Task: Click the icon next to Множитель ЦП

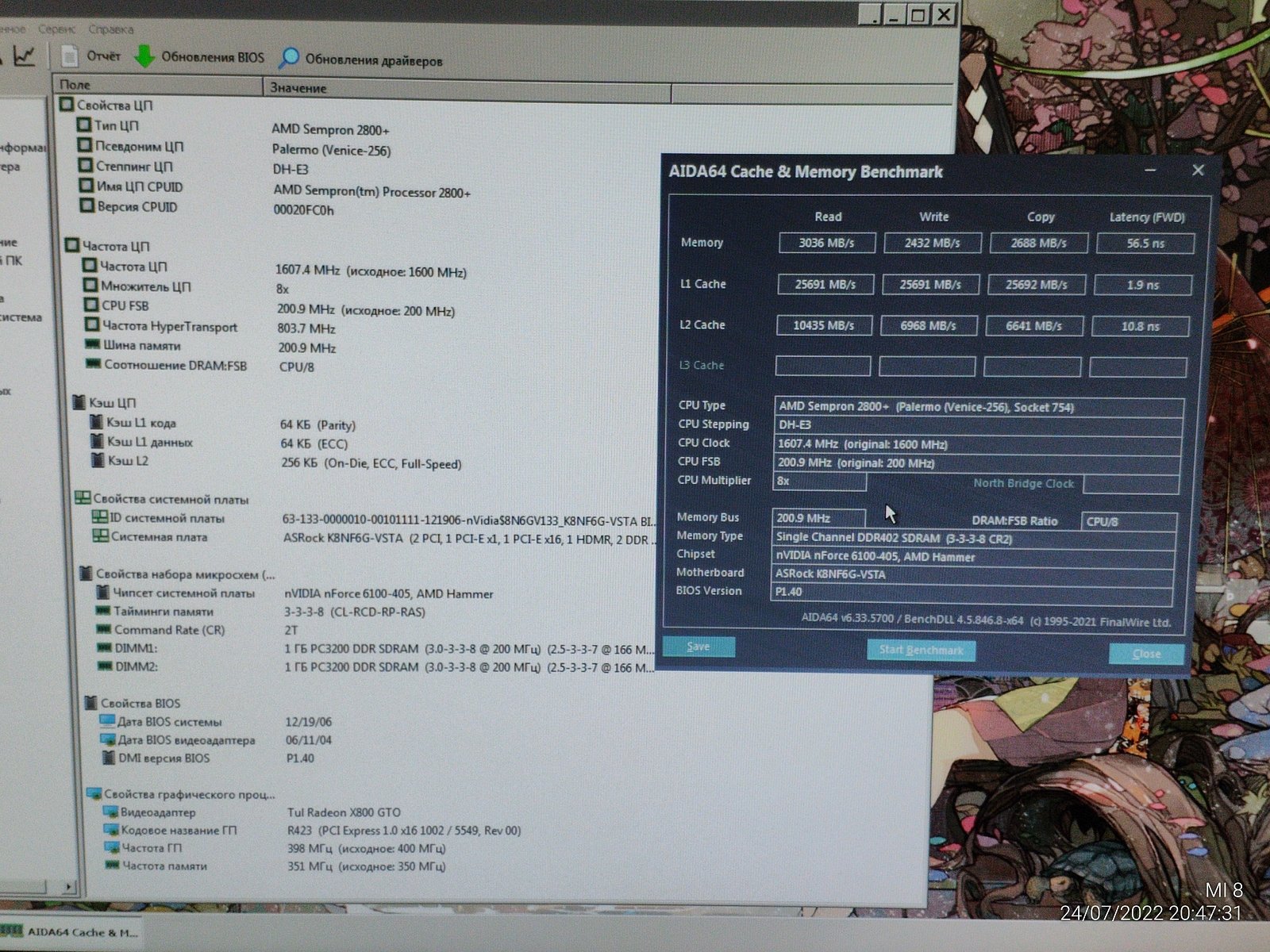Action: tap(90, 286)
